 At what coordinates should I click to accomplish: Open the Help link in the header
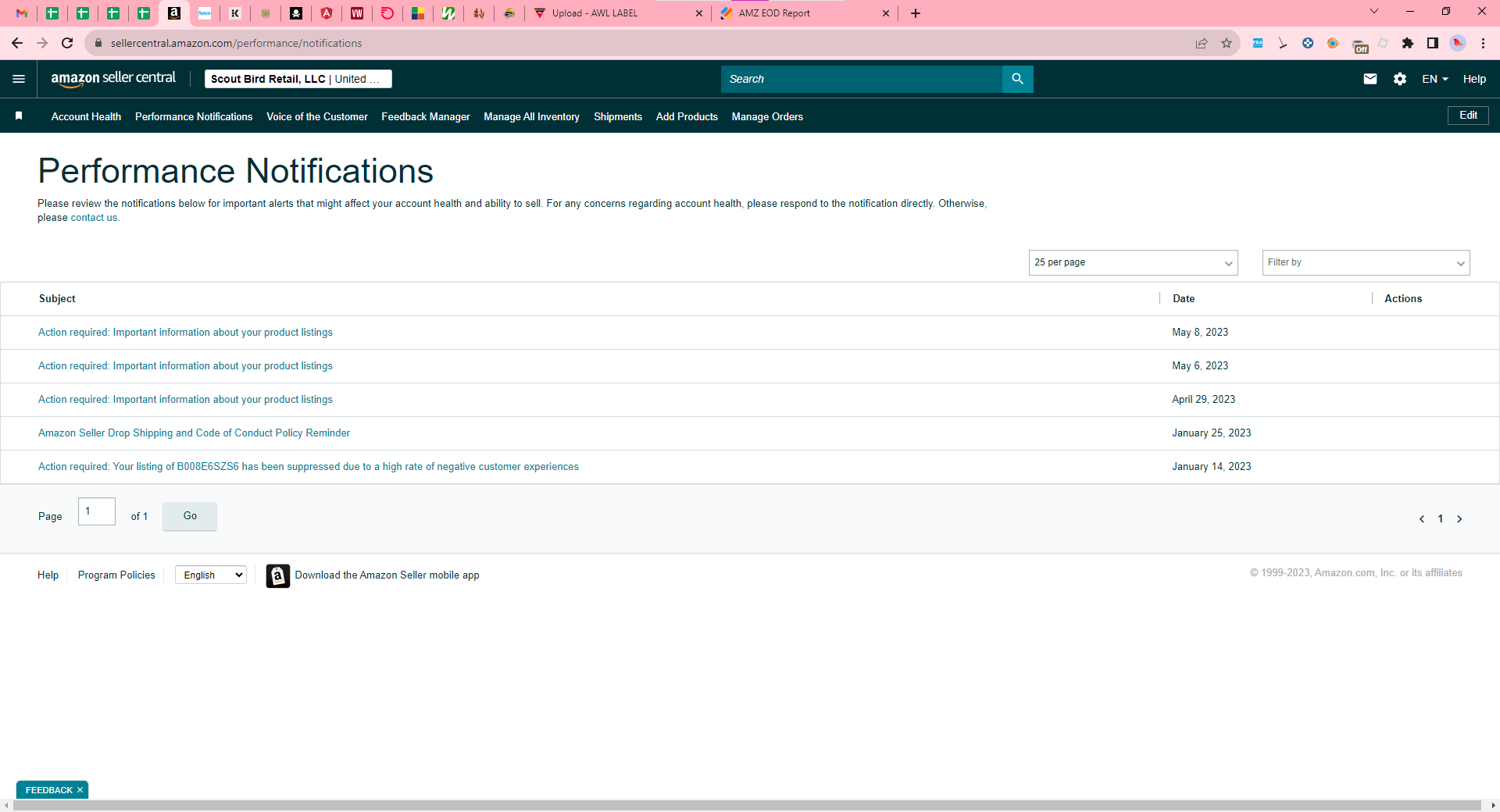point(1474,79)
